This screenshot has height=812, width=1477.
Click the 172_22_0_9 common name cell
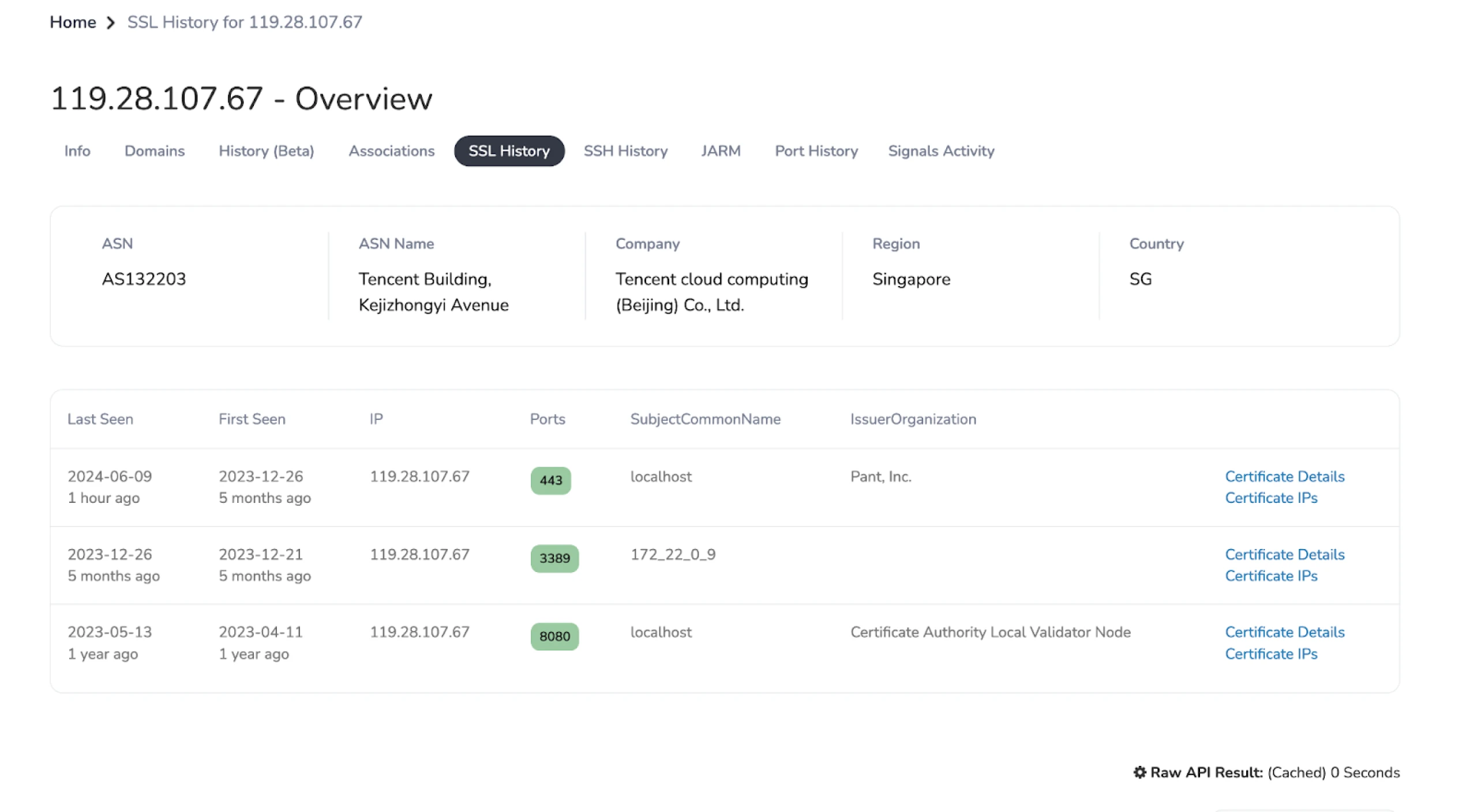click(673, 554)
